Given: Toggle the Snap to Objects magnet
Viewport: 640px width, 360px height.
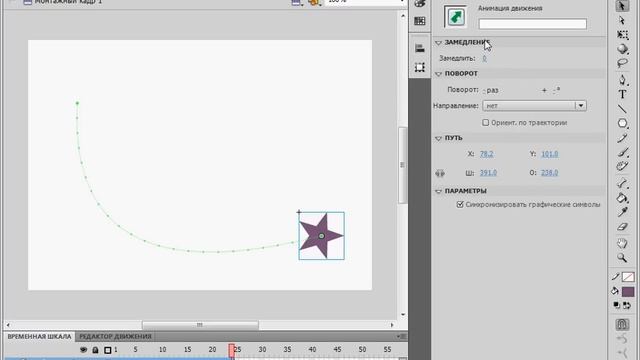Looking at the screenshot, I should click(x=622, y=324).
